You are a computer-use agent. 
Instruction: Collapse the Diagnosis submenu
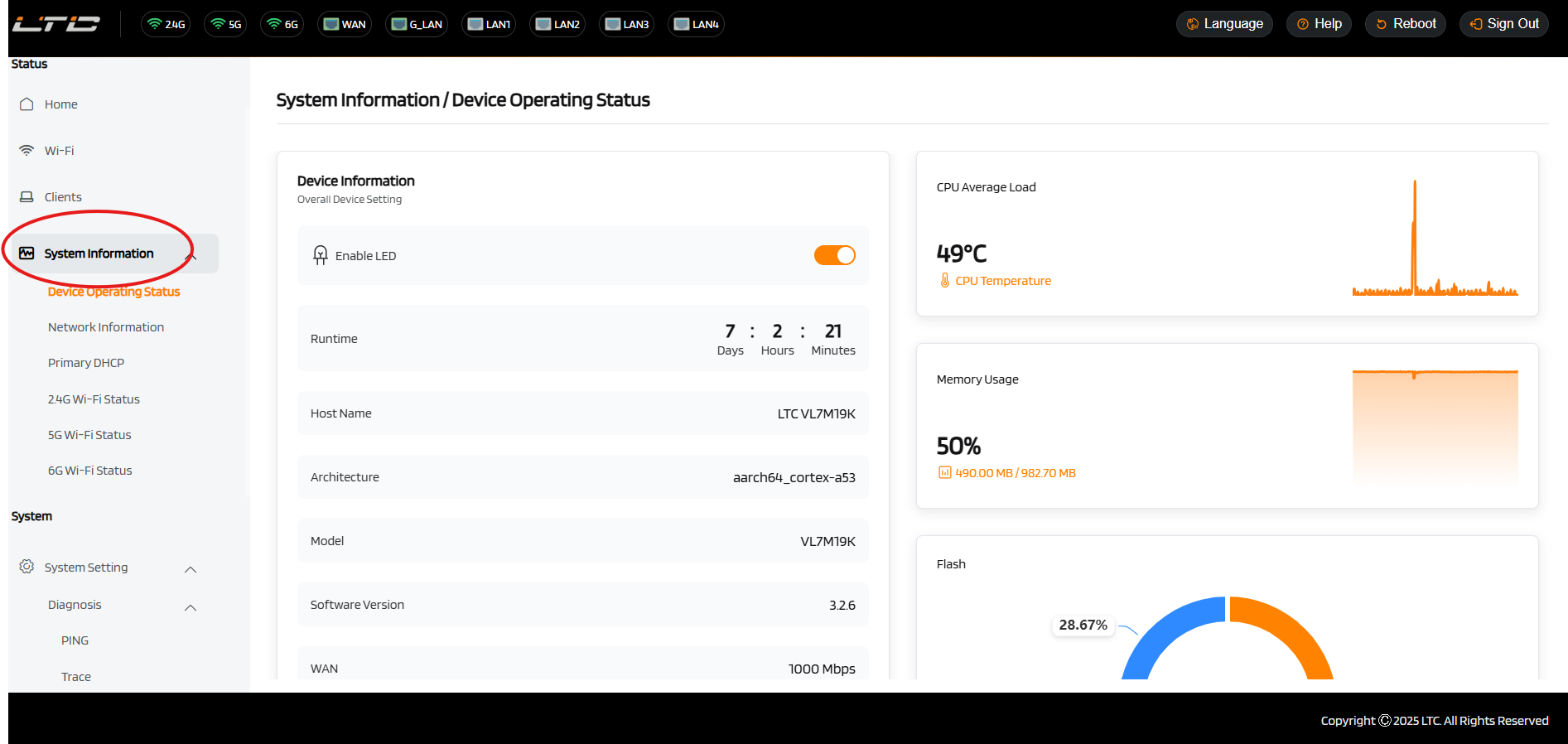[x=191, y=607]
